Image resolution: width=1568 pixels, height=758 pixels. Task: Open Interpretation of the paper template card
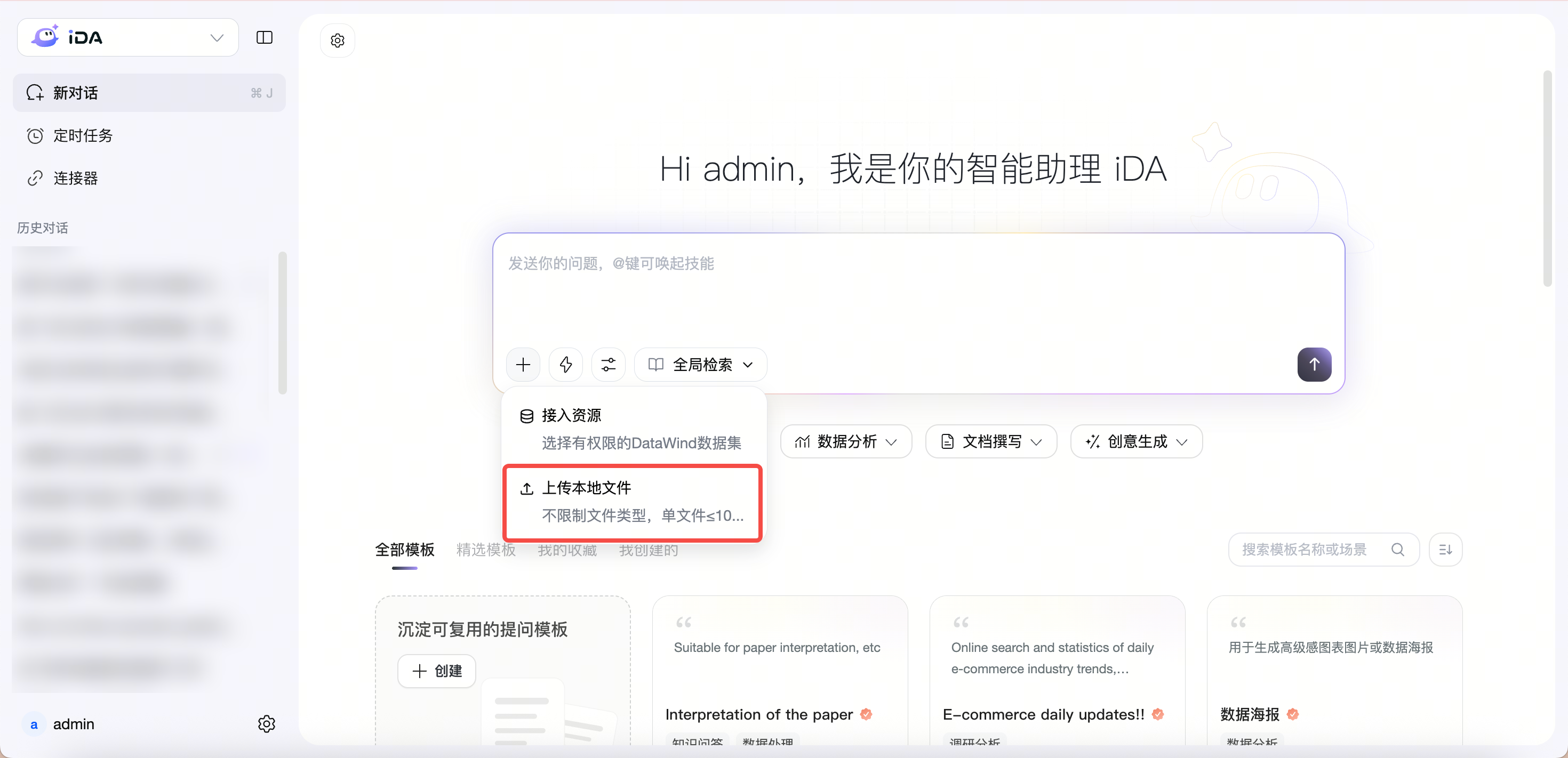(780, 670)
